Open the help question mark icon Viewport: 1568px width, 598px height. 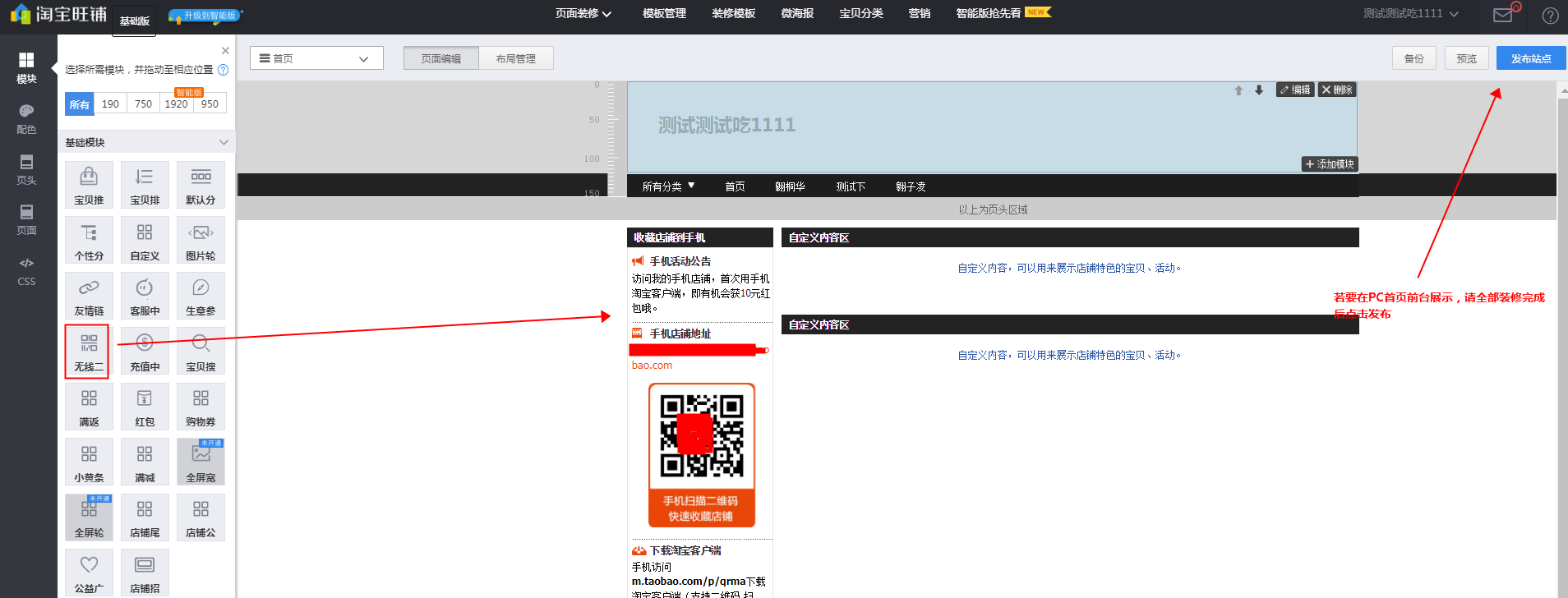[x=1550, y=16]
